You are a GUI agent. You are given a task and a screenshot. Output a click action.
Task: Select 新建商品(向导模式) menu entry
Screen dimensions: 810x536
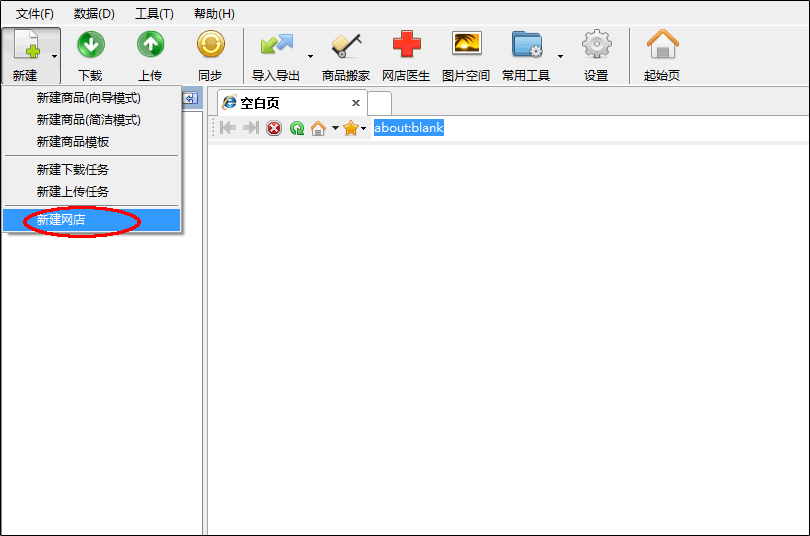[91, 98]
